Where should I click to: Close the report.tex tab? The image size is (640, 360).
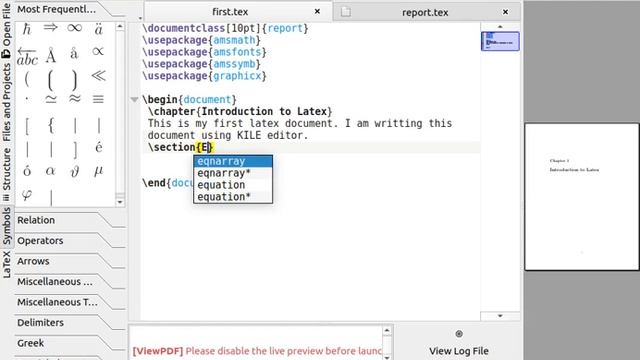(505, 12)
